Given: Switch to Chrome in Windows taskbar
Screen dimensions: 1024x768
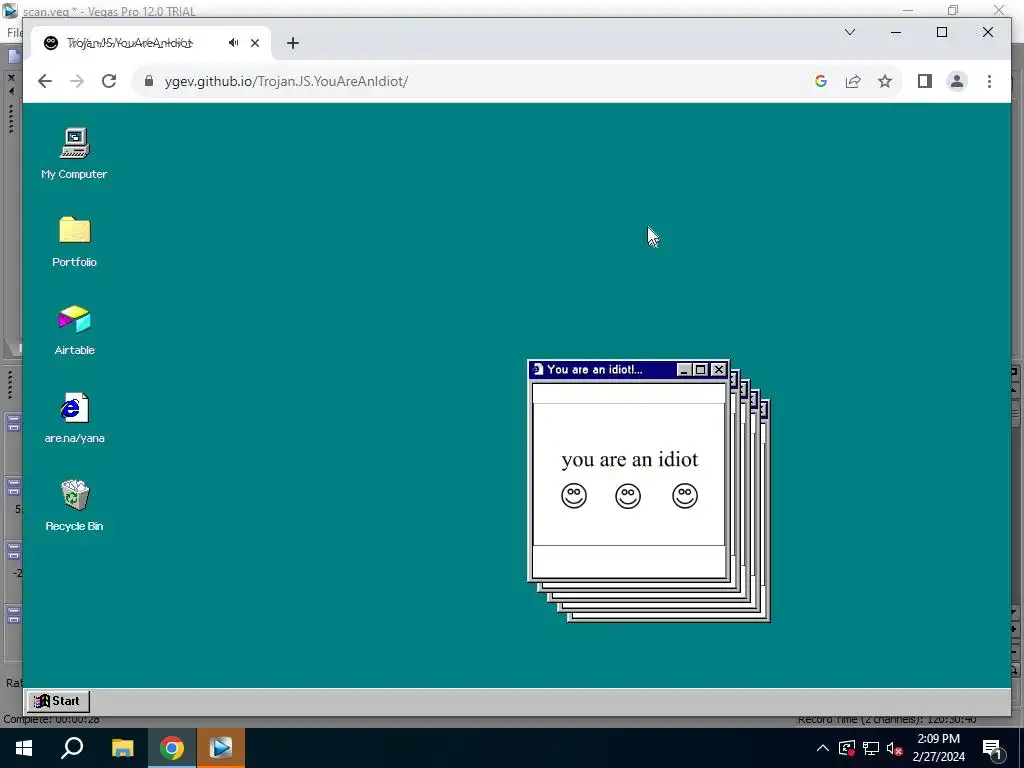Looking at the screenshot, I should (172, 748).
